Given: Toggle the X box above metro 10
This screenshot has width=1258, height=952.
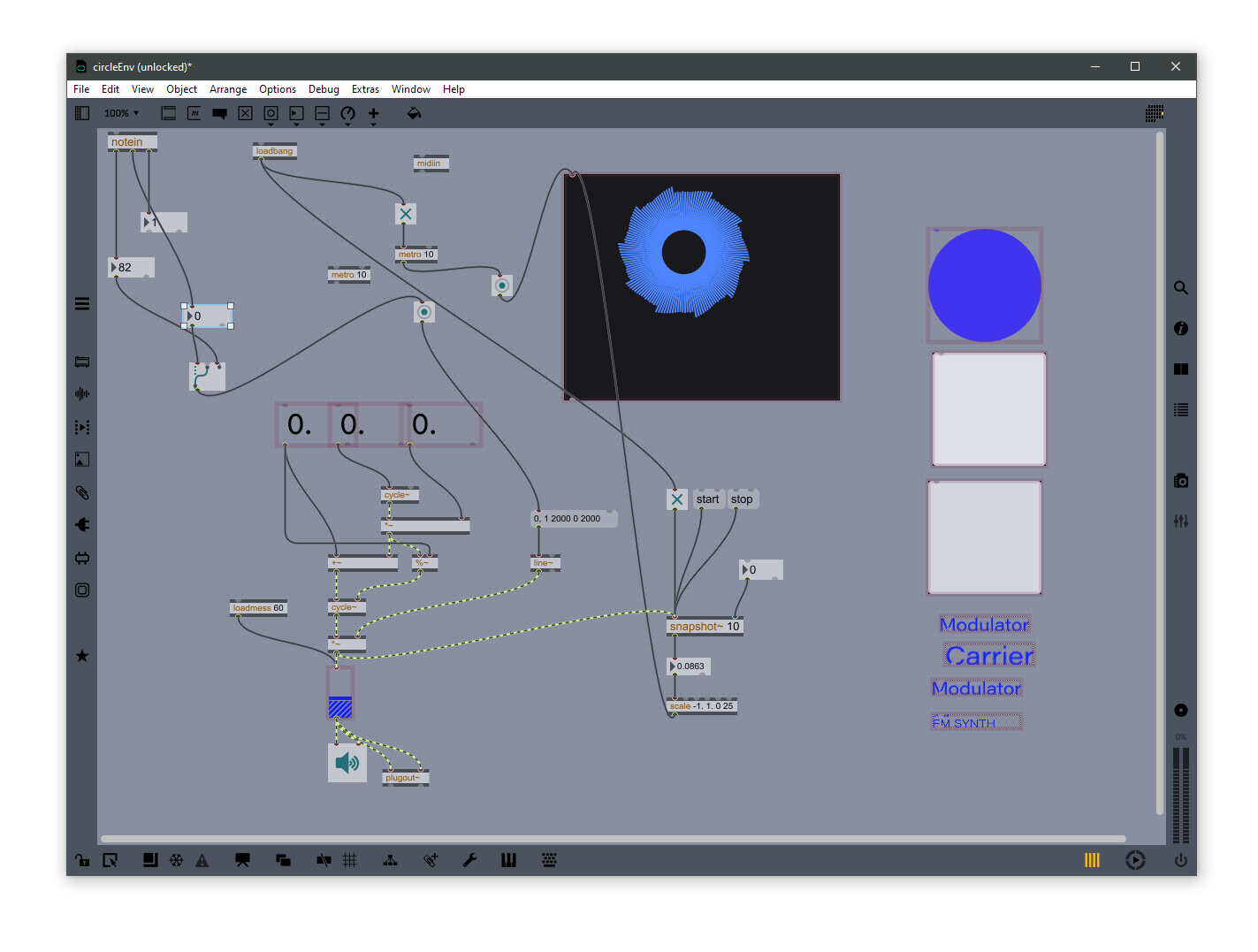Looking at the screenshot, I should click(405, 214).
